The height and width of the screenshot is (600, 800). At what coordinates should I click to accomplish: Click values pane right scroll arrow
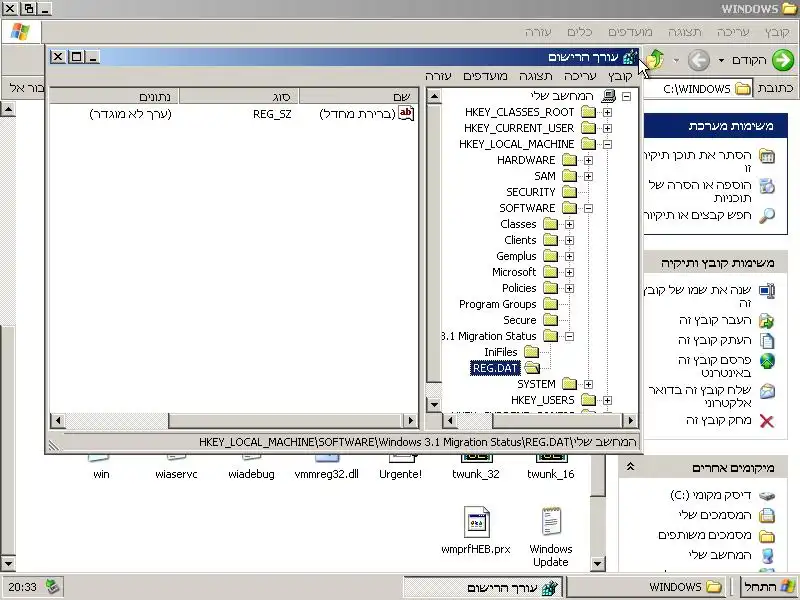[410, 420]
